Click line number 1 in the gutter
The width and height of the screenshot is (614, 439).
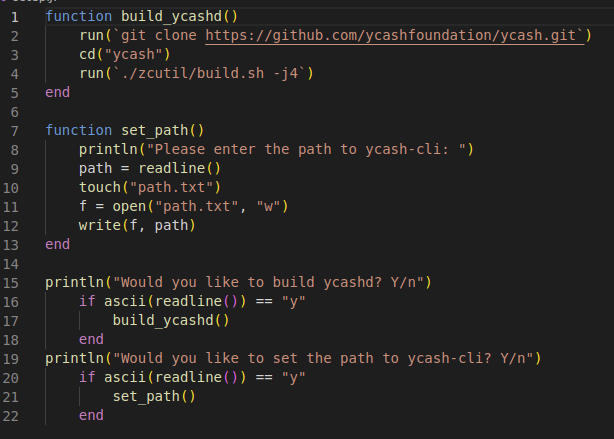14,17
